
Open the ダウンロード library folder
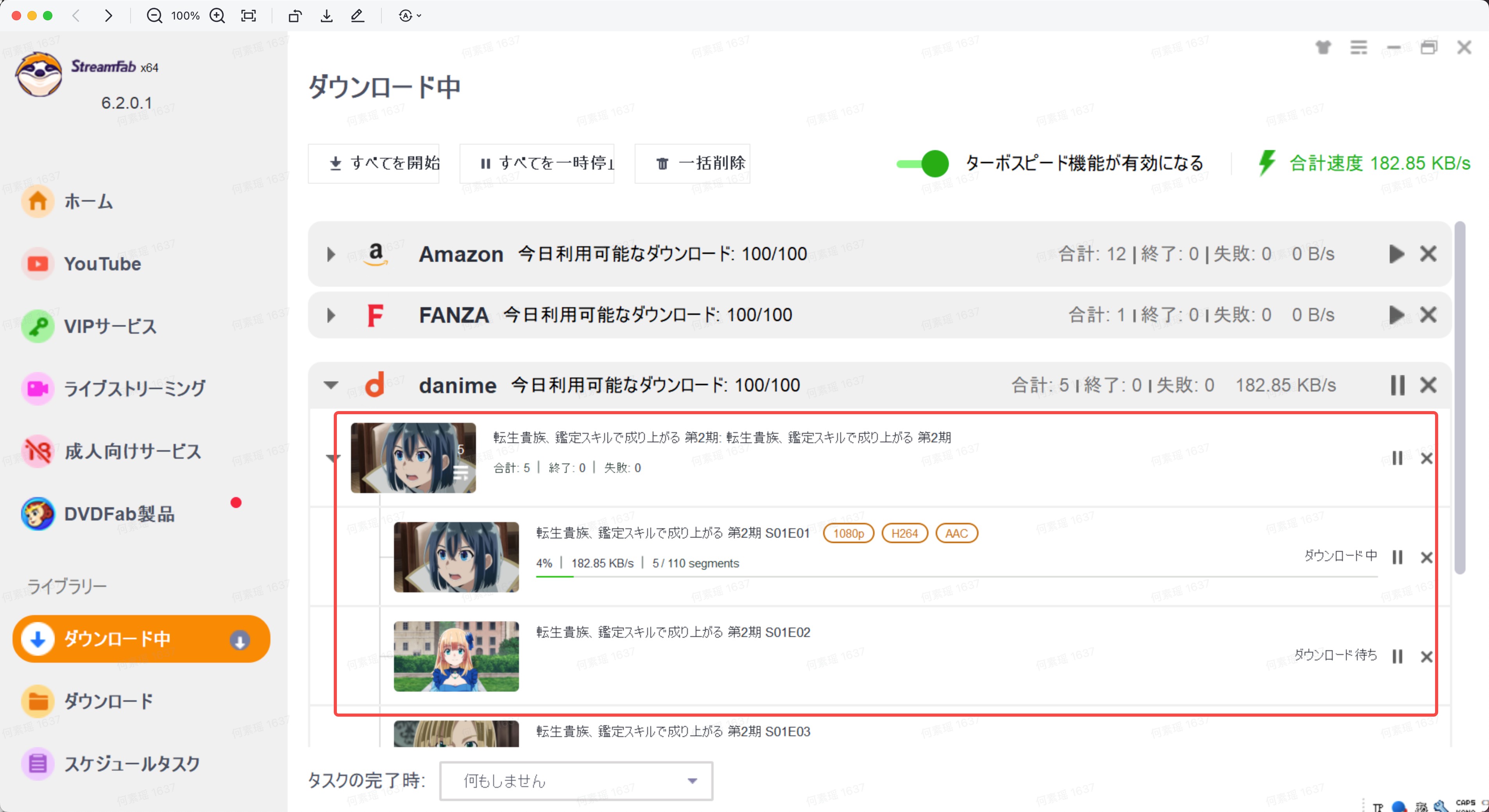pyautogui.click(x=88, y=701)
